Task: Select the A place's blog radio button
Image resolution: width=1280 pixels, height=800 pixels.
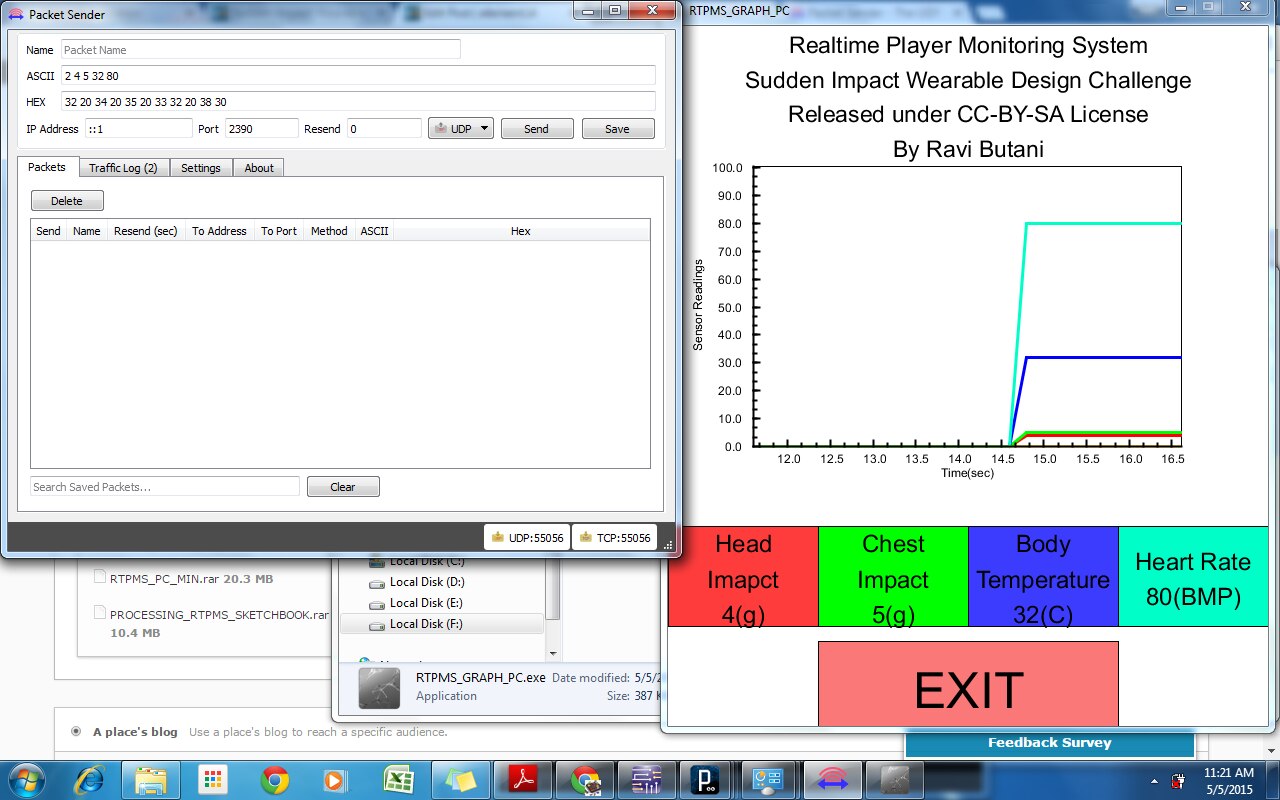Action: point(76,732)
